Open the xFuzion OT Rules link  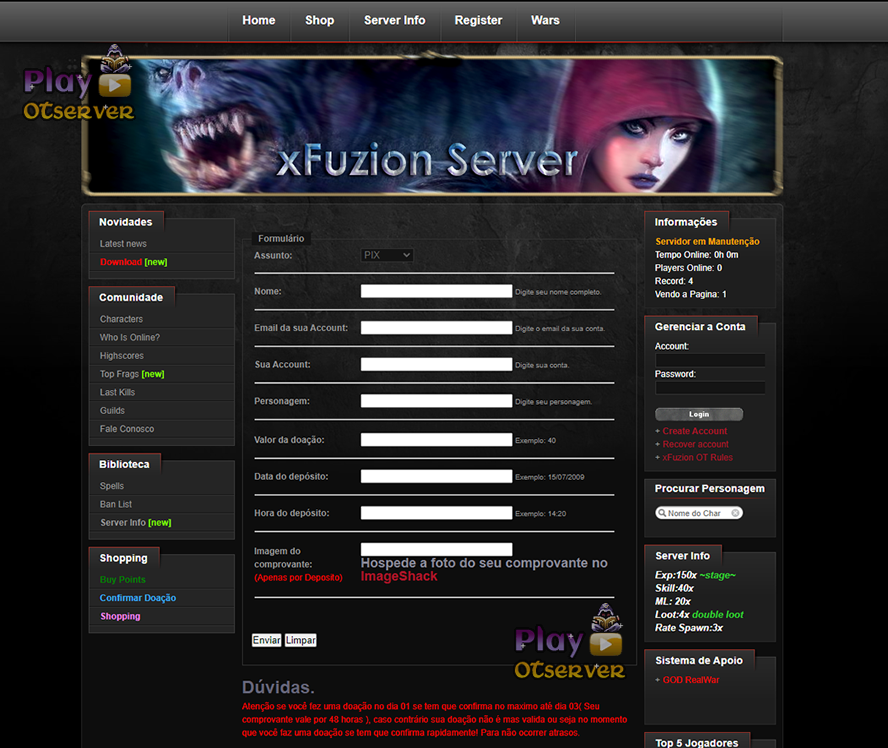pos(697,458)
